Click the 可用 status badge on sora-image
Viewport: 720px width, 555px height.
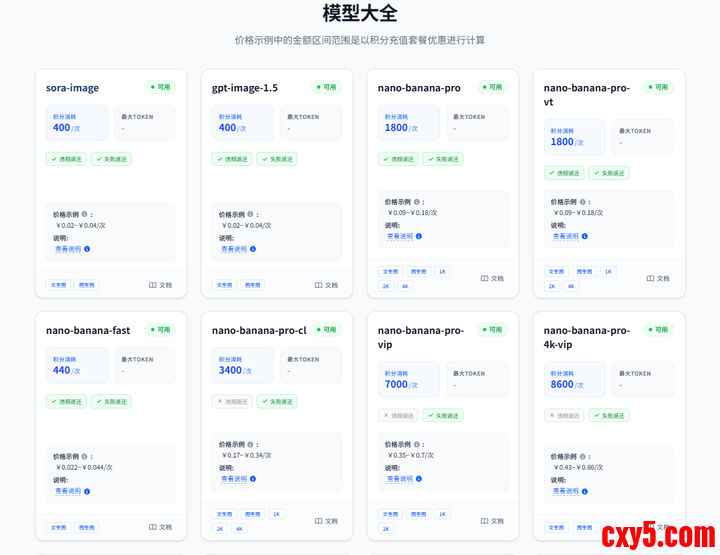pos(160,87)
